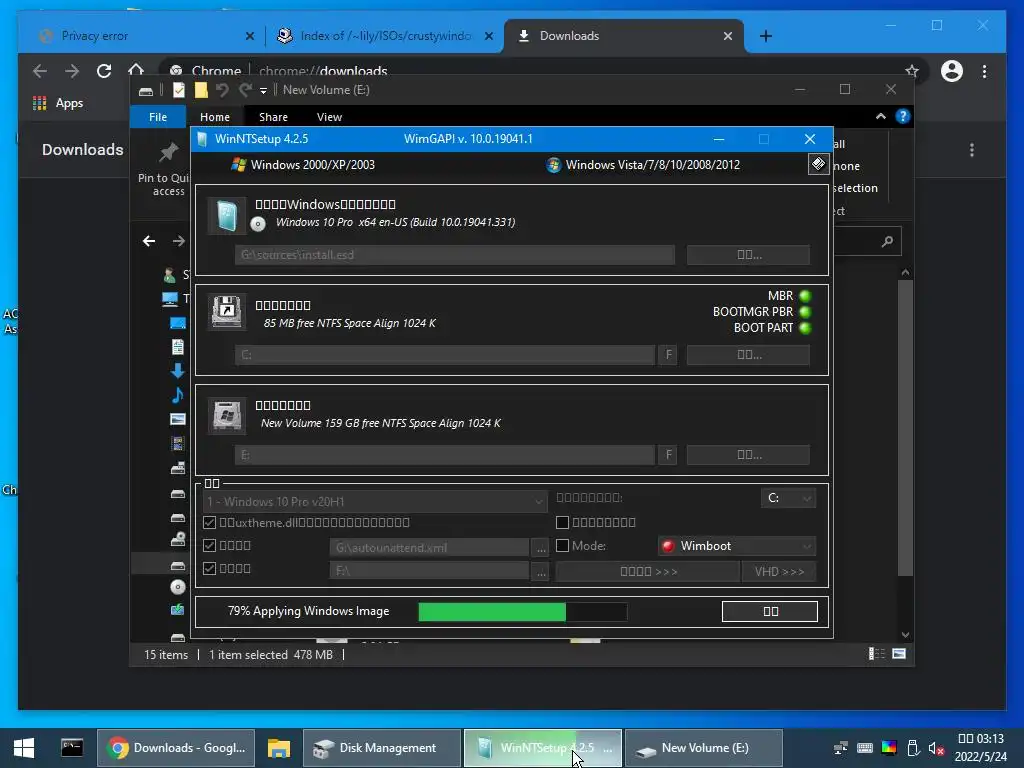Open the Explorer View ribbon tab
This screenshot has width=1024, height=768.
point(329,117)
